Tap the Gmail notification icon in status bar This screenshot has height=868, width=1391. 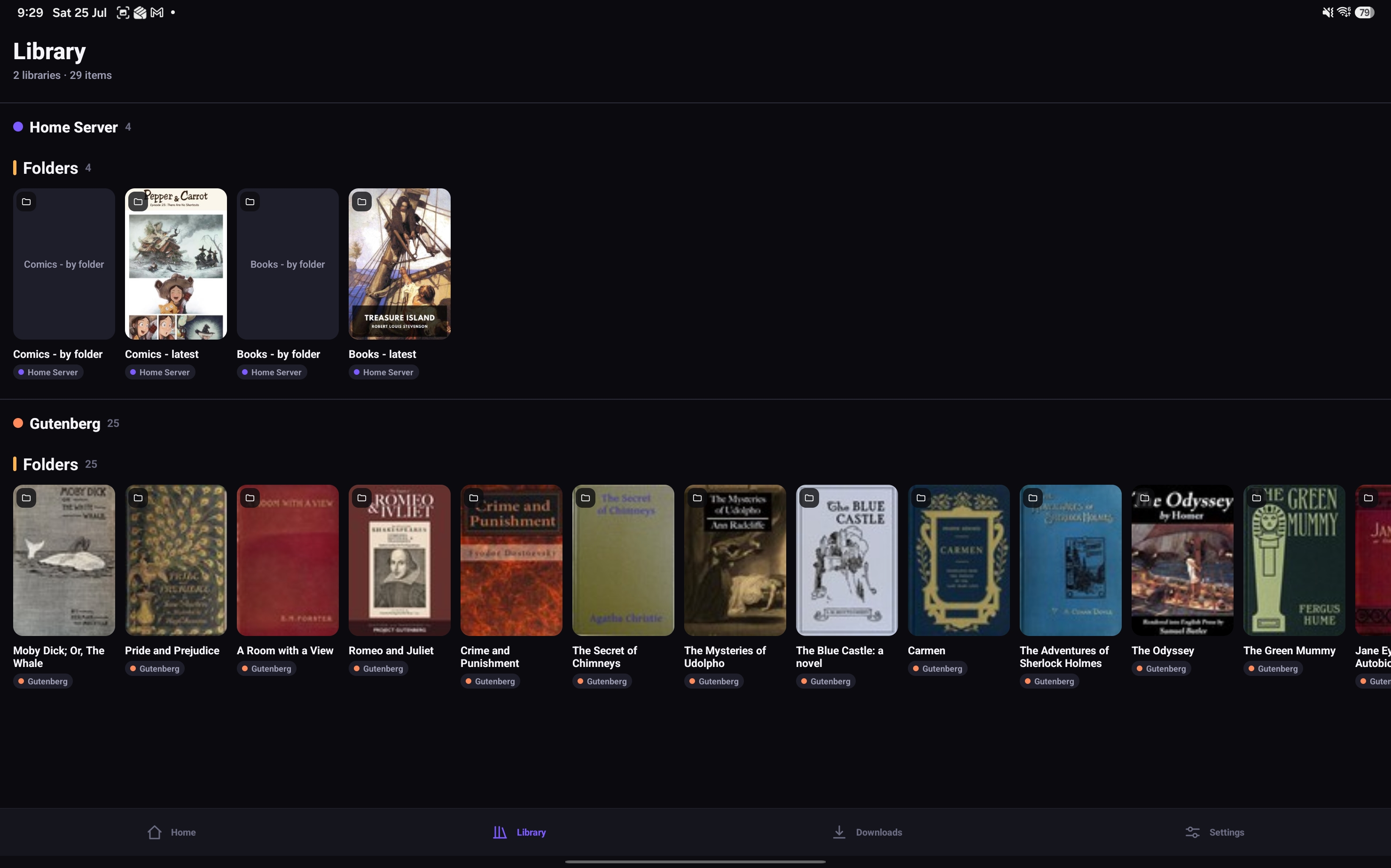[157, 12]
